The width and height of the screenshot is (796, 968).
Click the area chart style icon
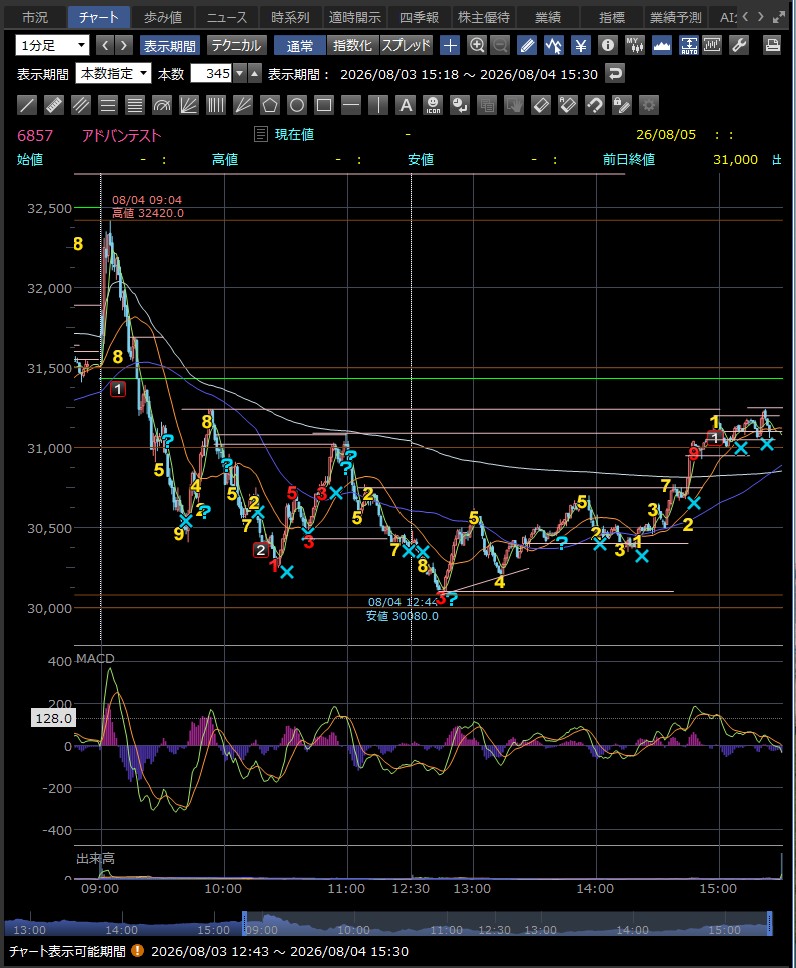(661, 45)
